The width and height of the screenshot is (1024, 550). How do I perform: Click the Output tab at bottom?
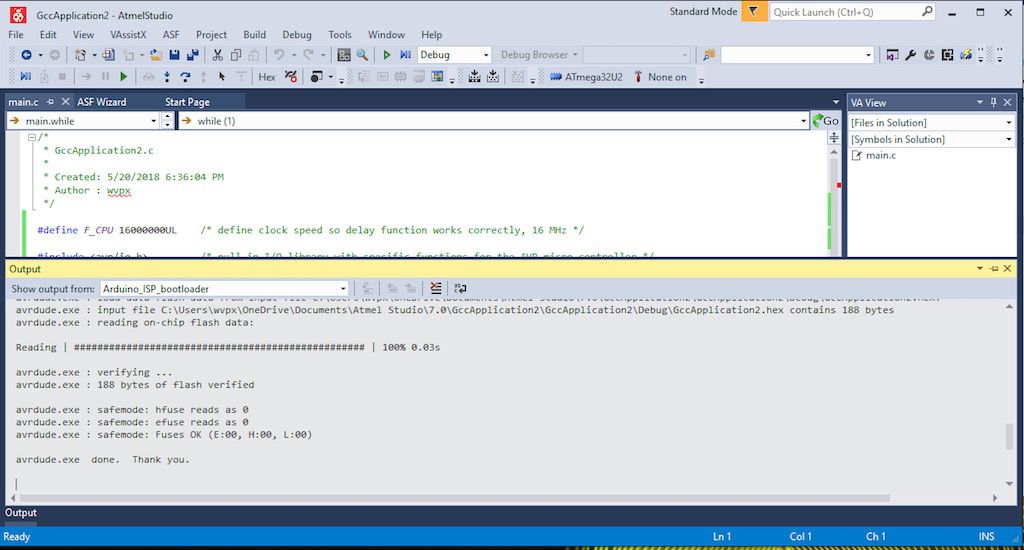point(20,513)
